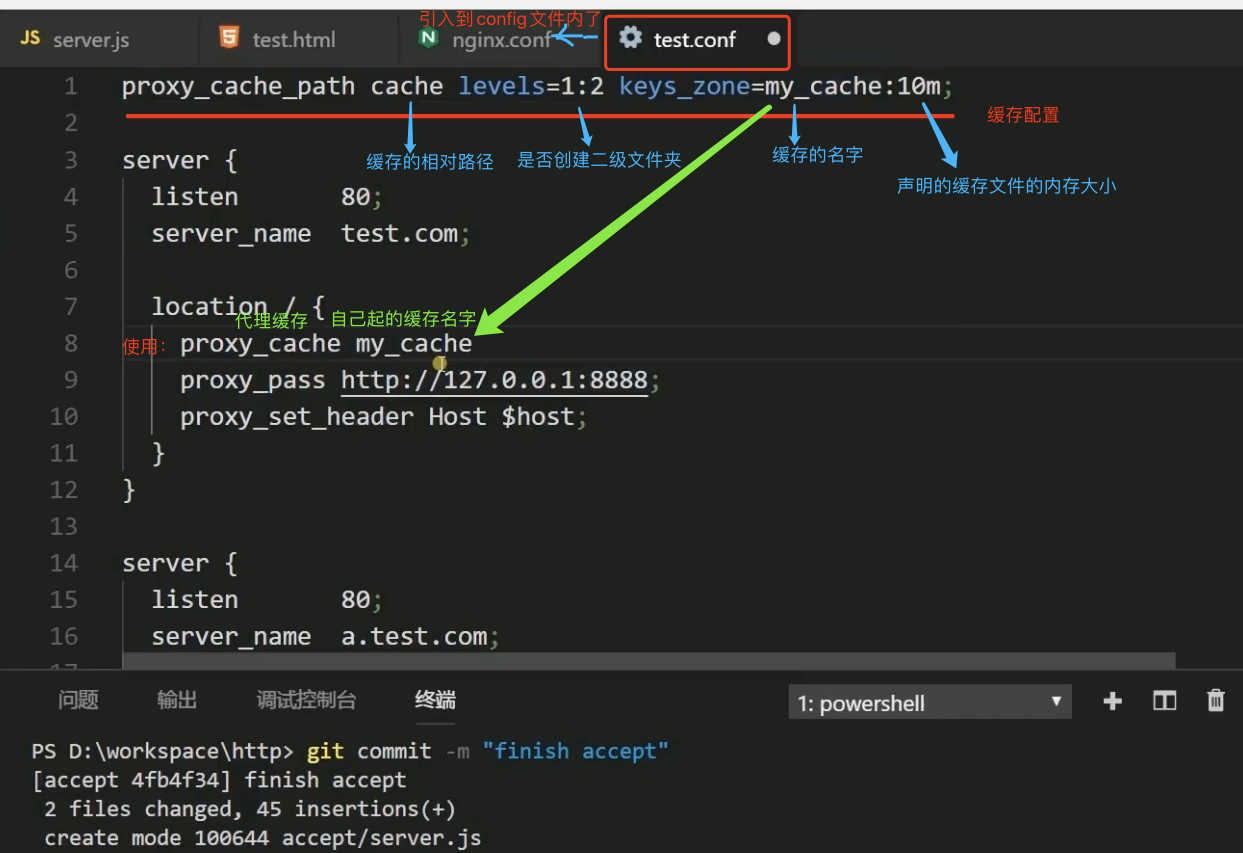Select the 终端 panel tab

click(435, 700)
